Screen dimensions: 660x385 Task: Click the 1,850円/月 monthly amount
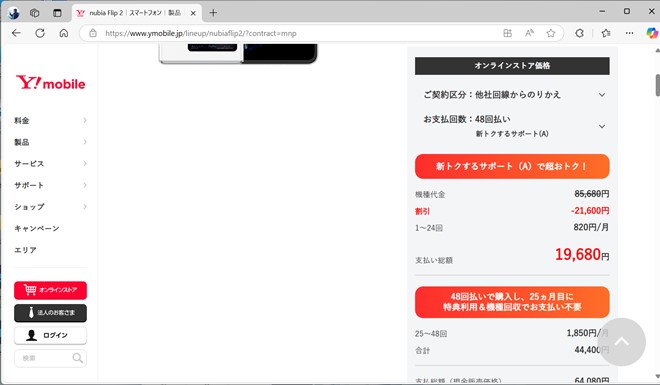click(x=588, y=333)
